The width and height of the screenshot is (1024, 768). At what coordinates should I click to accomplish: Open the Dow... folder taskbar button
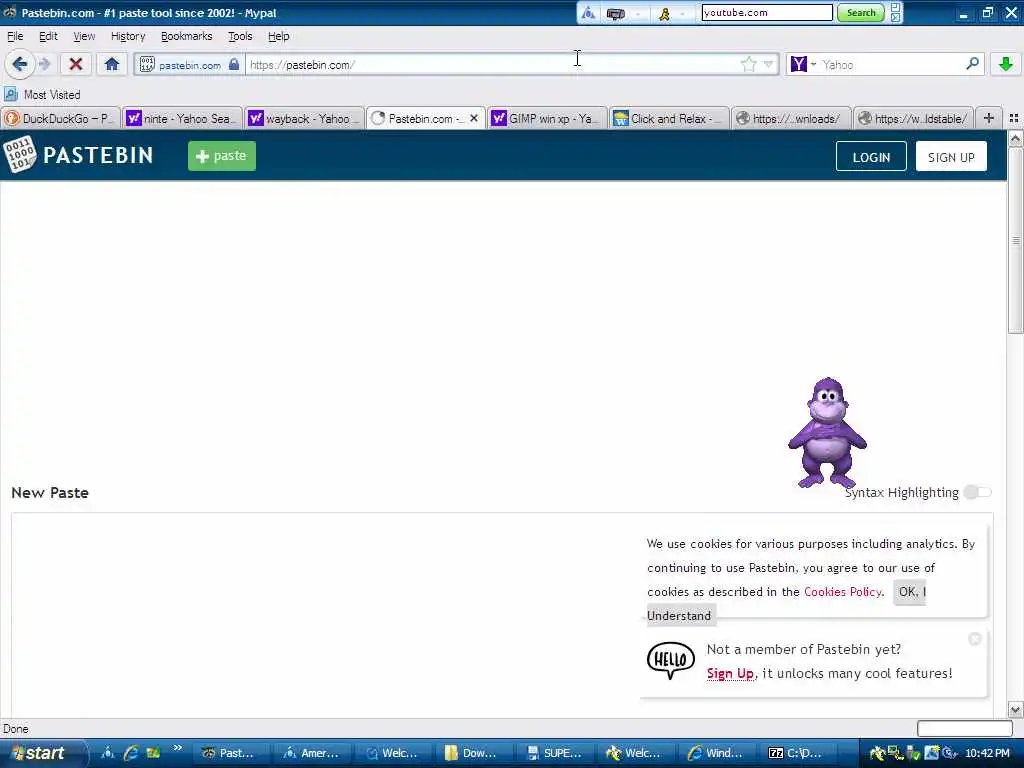pos(473,753)
